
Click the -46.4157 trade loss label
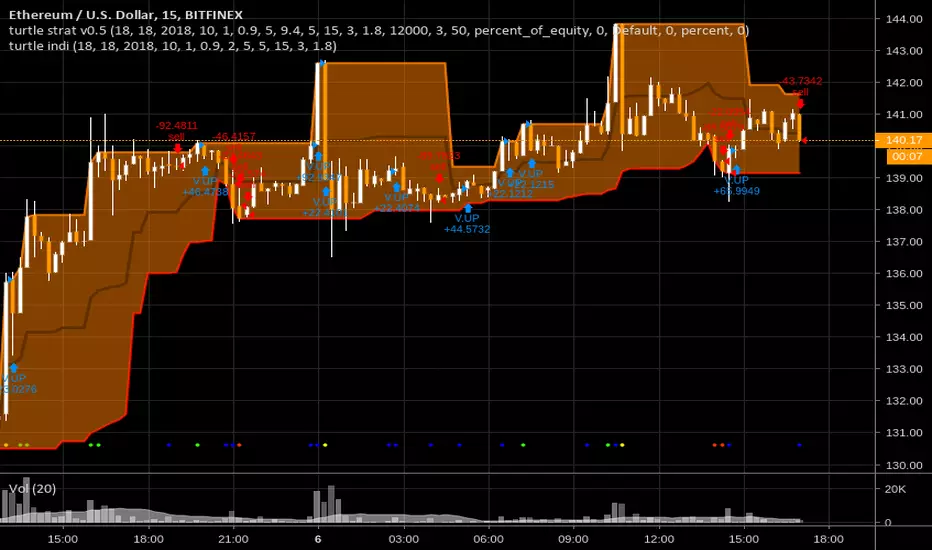click(x=234, y=137)
